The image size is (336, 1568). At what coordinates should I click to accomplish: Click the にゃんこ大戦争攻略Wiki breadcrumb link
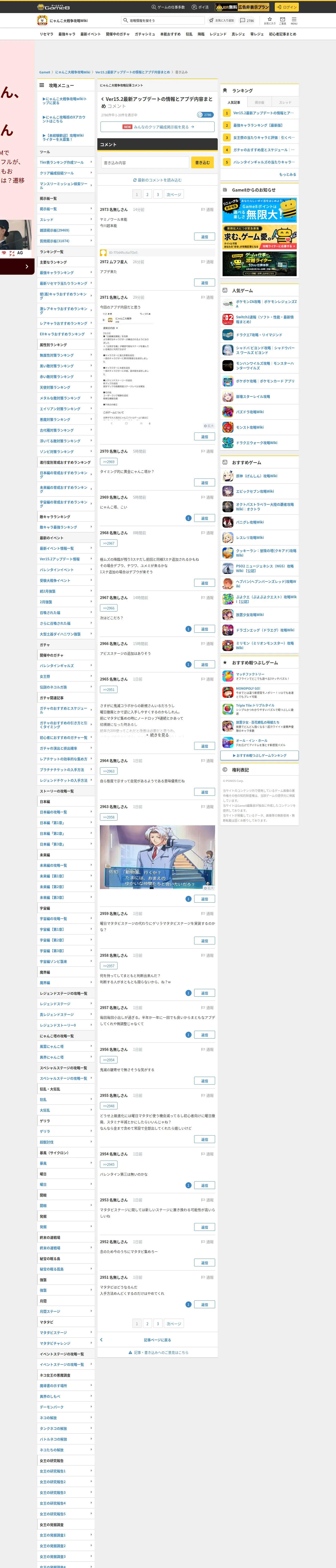coord(72,72)
